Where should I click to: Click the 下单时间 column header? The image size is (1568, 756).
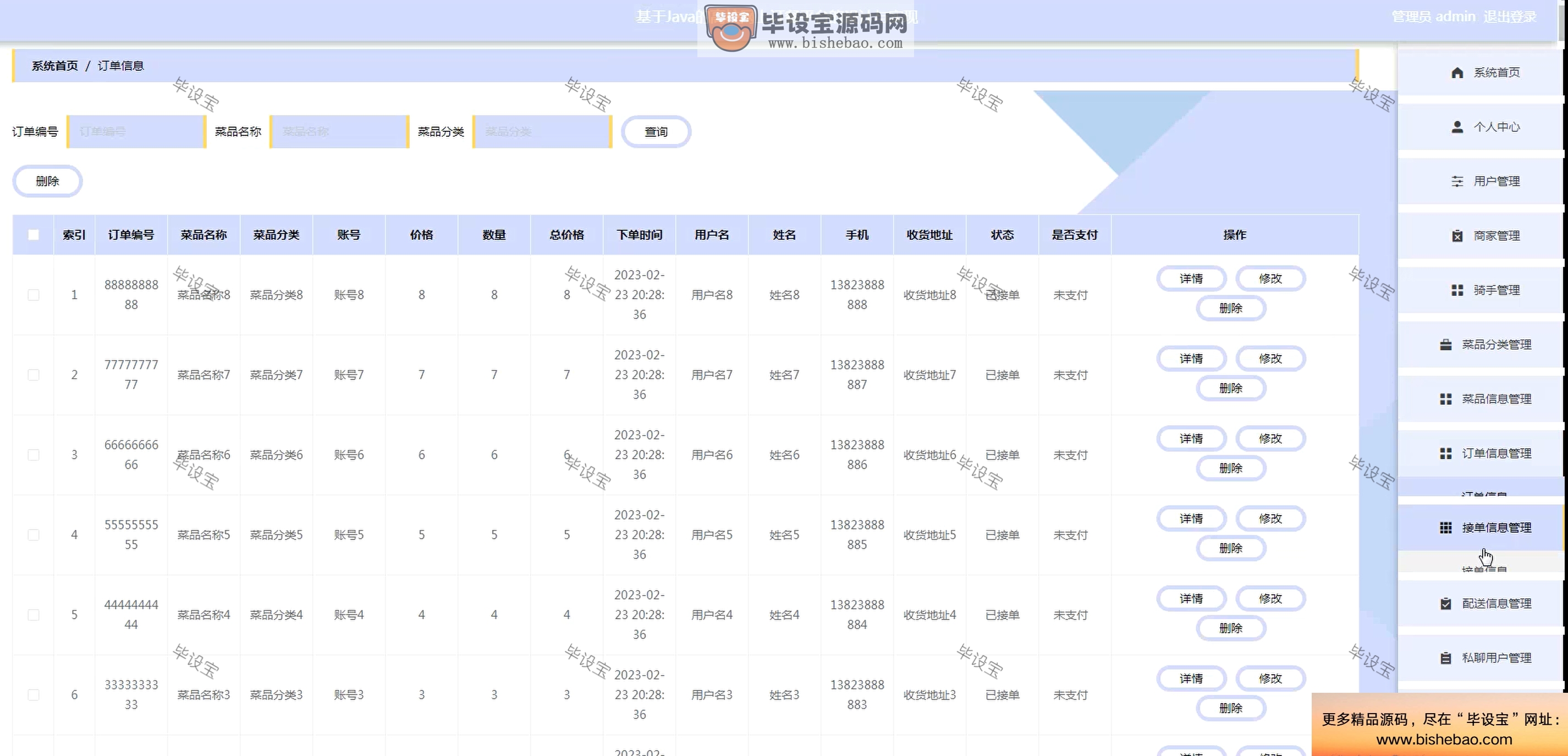click(x=639, y=235)
